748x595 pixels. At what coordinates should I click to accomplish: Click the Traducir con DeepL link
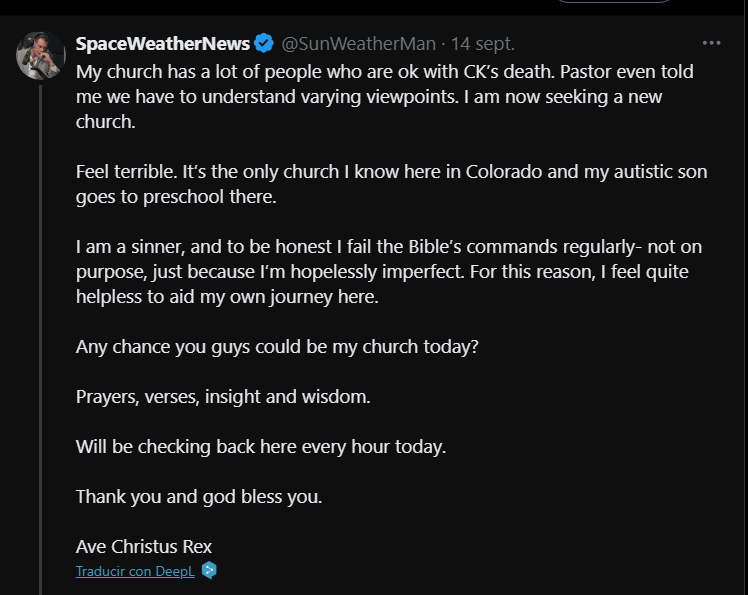(135, 572)
